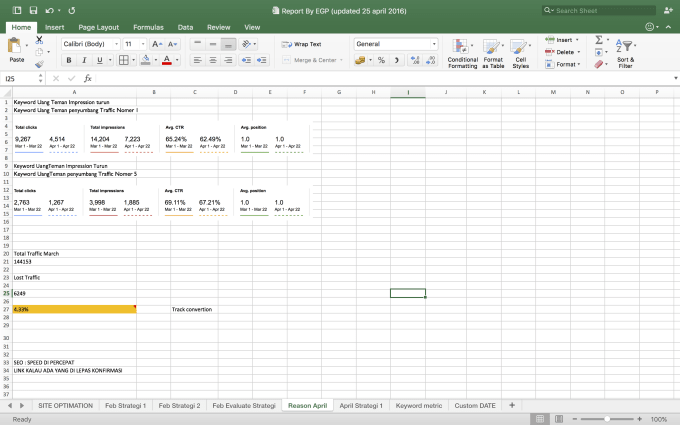Open Format as Table
This screenshot has height=425, width=680.
(x=493, y=53)
